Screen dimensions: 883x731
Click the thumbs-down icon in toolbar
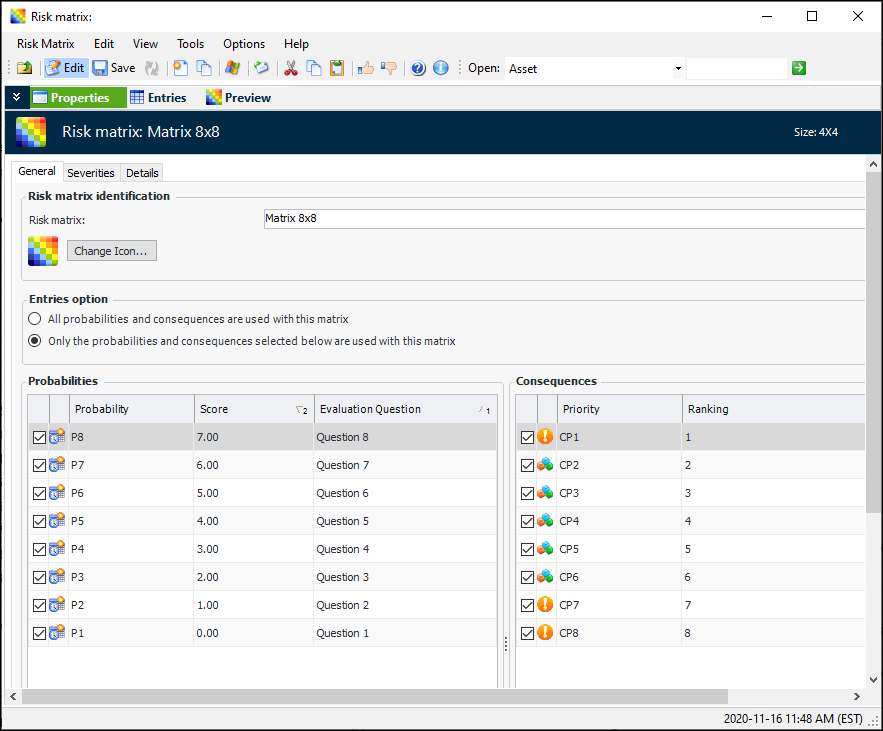point(389,68)
